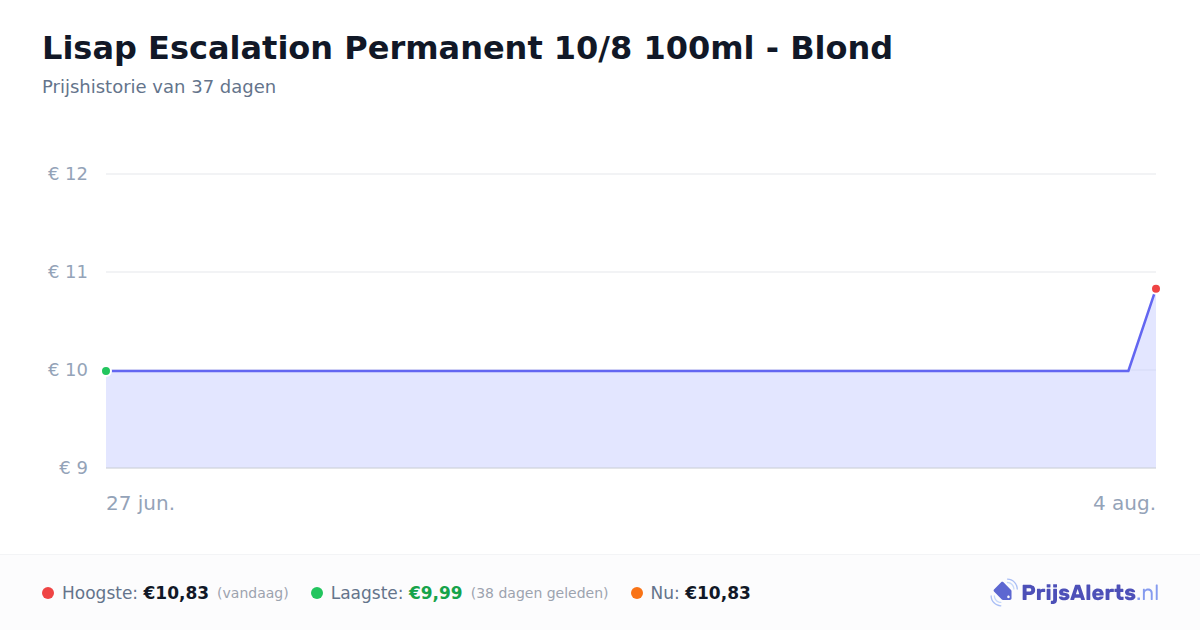This screenshot has height=630, width=1200.
Task: Click the orange Nu legend dot
Action: [637, 593]
